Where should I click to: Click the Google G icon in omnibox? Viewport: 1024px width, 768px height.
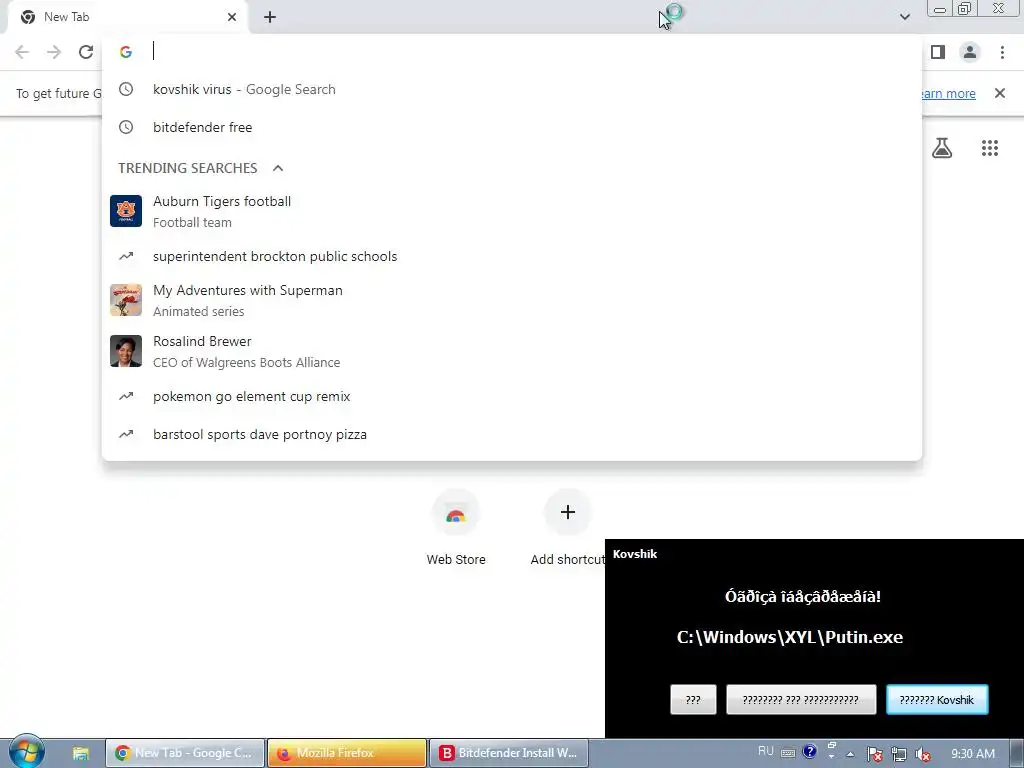point(126,52)
